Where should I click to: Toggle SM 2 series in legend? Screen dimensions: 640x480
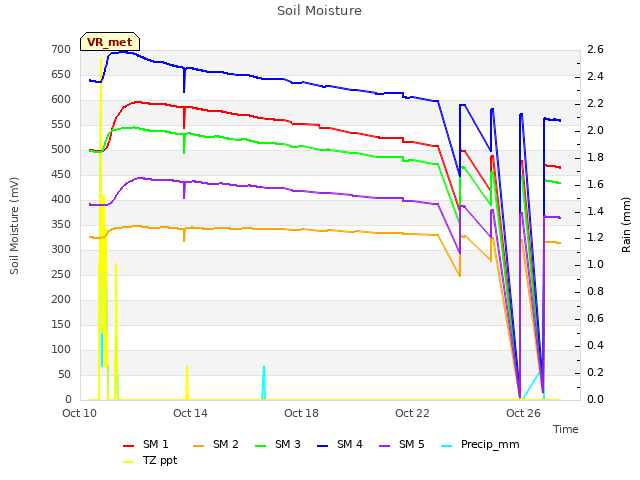click(216, 444)
